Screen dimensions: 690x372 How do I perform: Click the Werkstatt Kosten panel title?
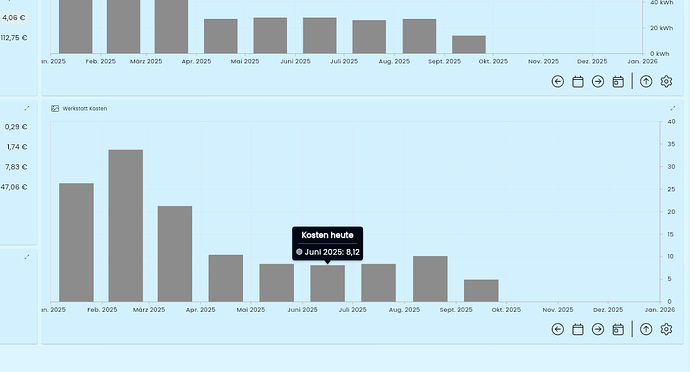coord(84,109)
